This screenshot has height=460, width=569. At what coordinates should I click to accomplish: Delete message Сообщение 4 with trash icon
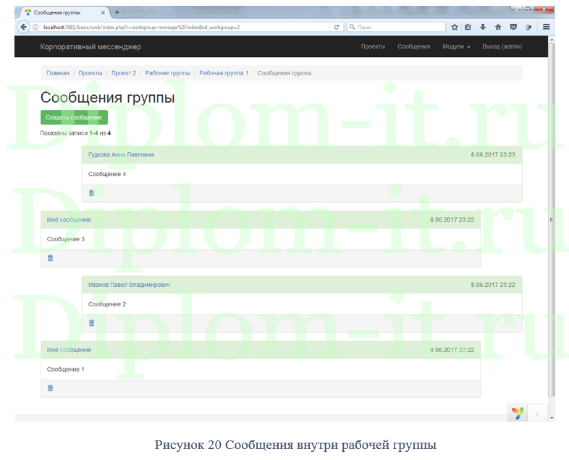point(91,193)
